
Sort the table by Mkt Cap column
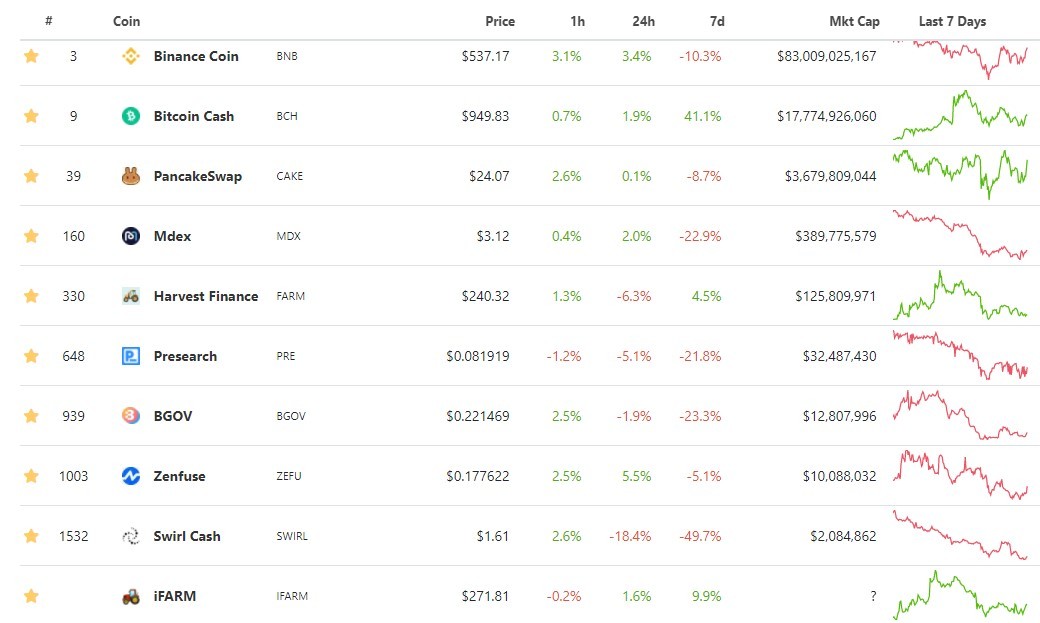click(854, 21)
